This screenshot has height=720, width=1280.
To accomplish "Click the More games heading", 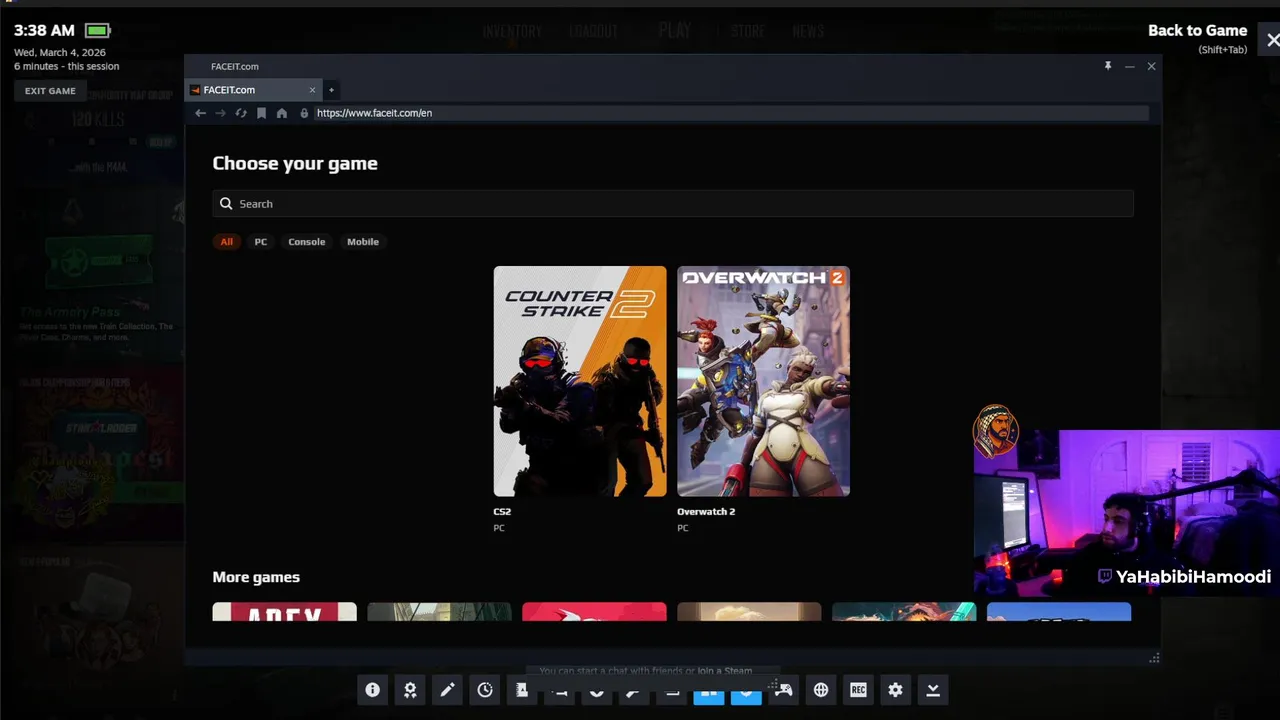I will (x=256, y=577).
